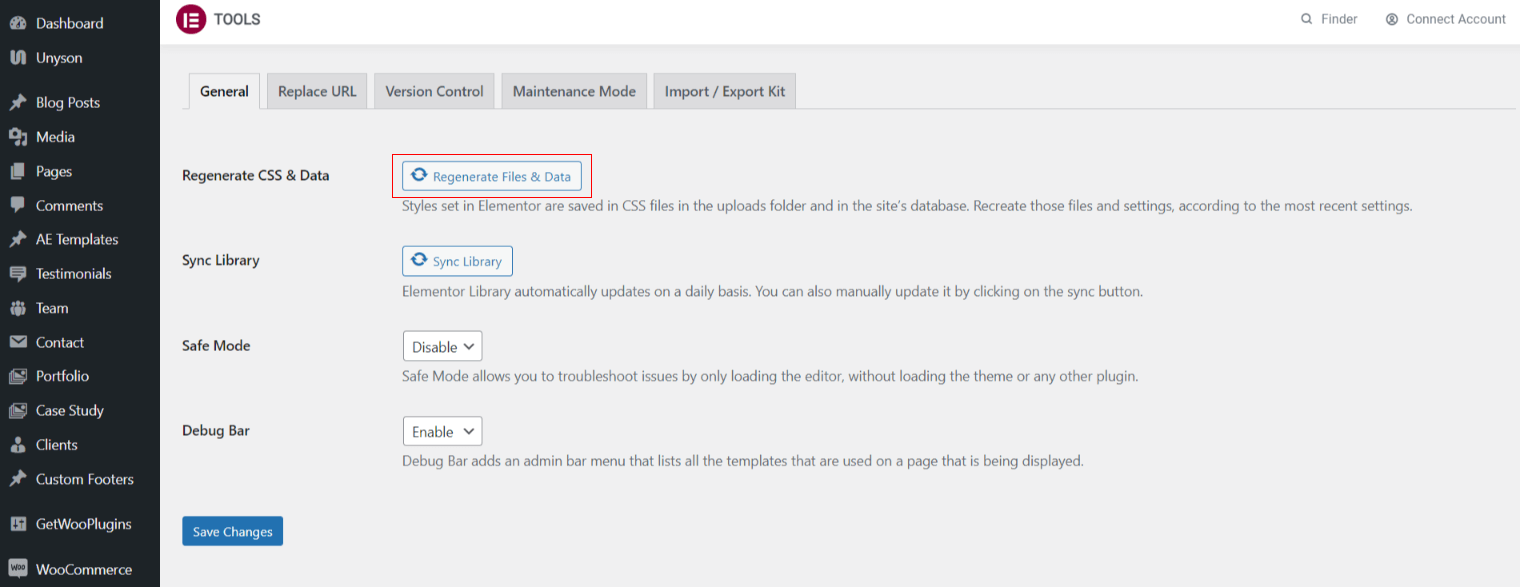Open the Finder search icon
The image size is (1520, 587).
pos(1306,19)
